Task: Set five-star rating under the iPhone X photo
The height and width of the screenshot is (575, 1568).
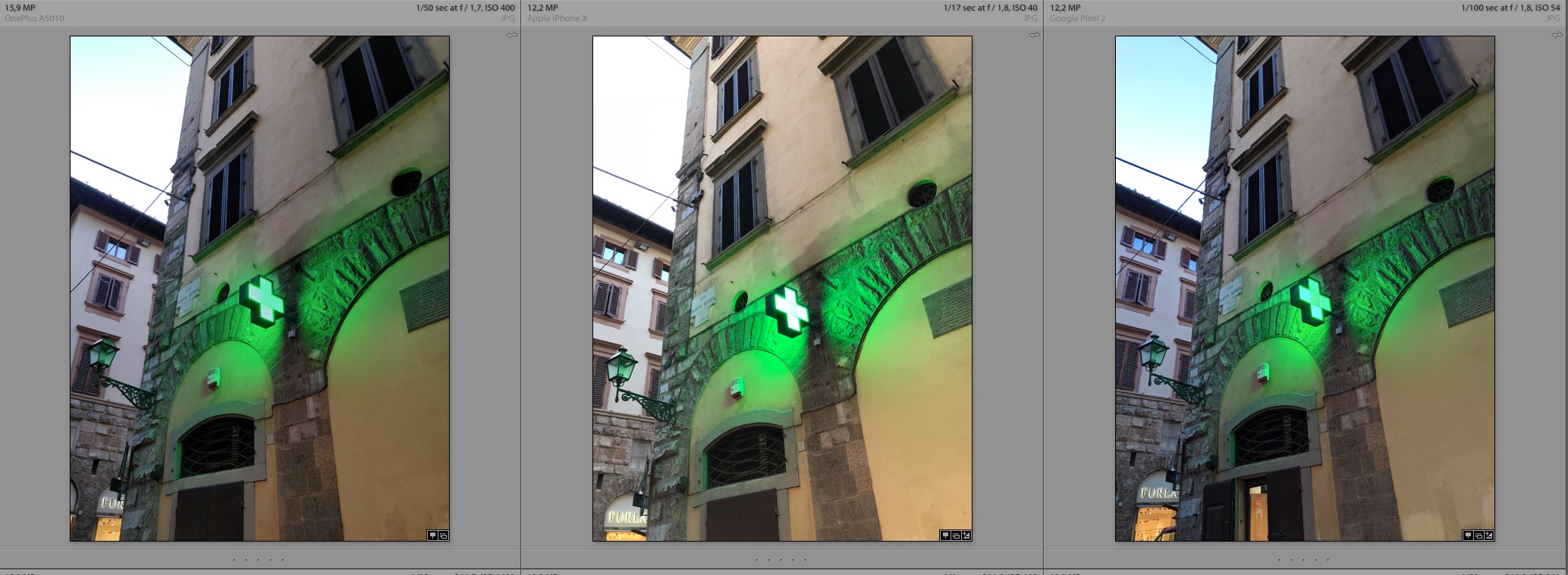Action: point(806,560)
